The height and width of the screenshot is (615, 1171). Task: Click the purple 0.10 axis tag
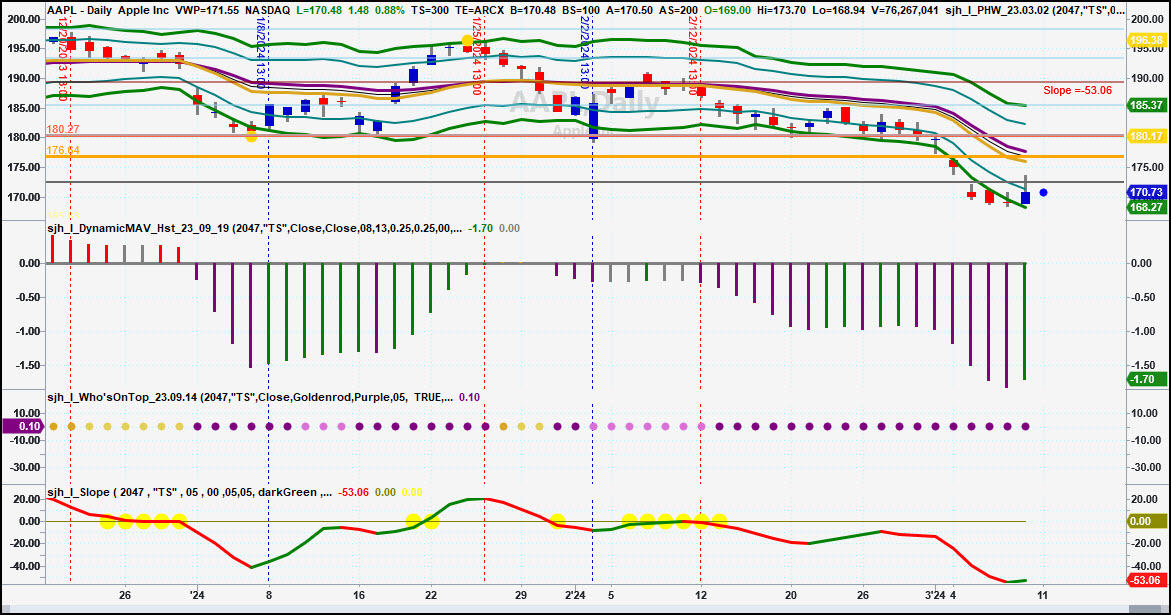(25, 426)
